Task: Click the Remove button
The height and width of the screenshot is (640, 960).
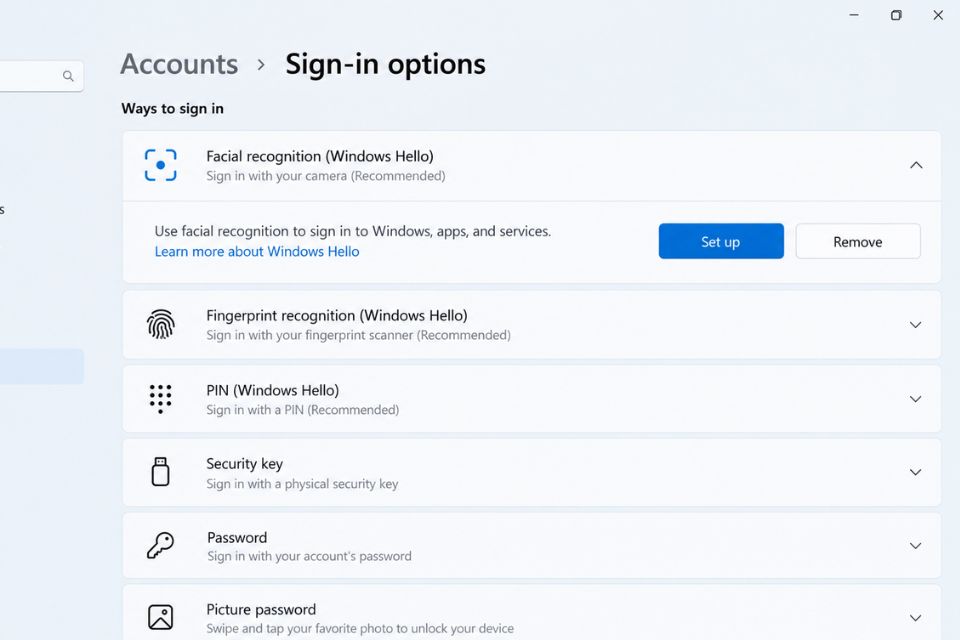Action: tap(858, 241)
